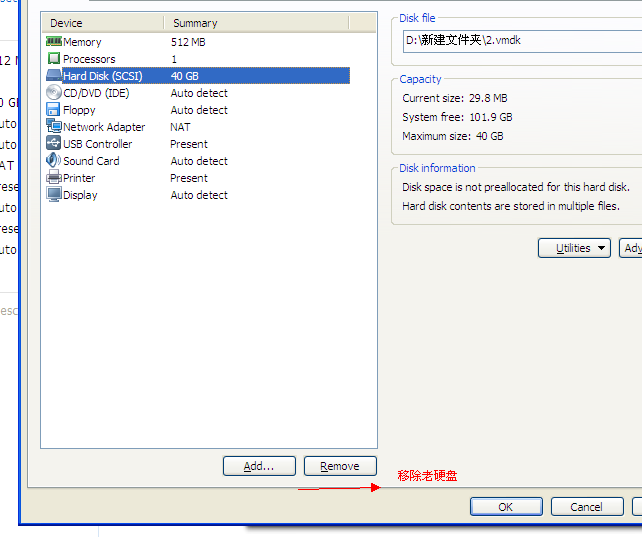Select the Memory row label
The image size is (642, 537).
(82, 42)
